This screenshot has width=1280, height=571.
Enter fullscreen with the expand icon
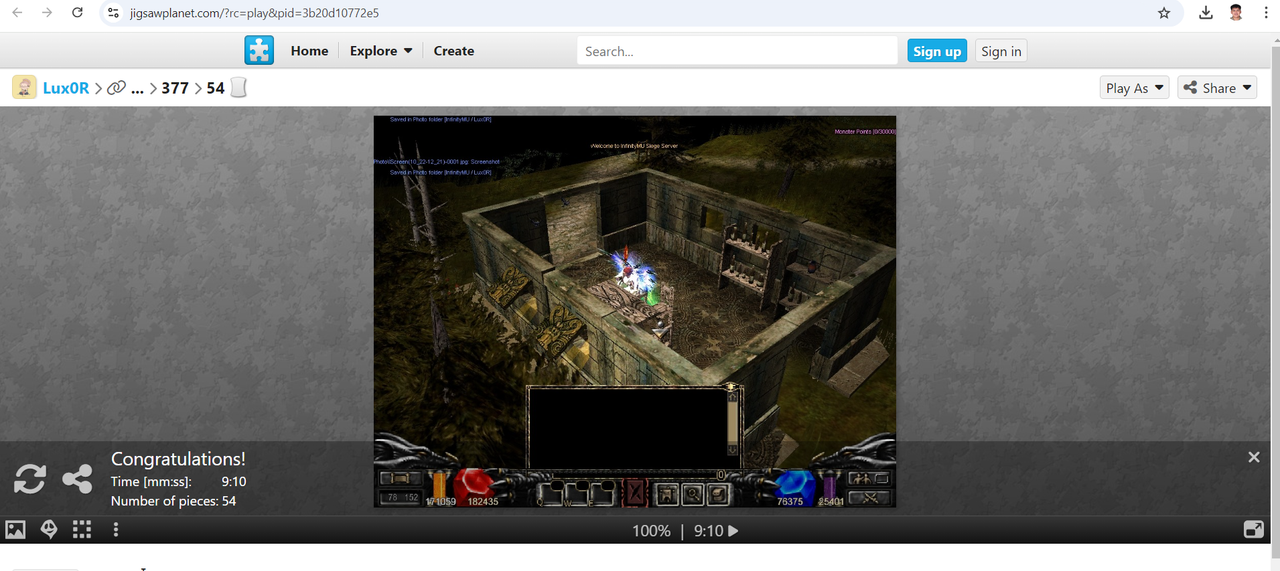pos(1253,530)
